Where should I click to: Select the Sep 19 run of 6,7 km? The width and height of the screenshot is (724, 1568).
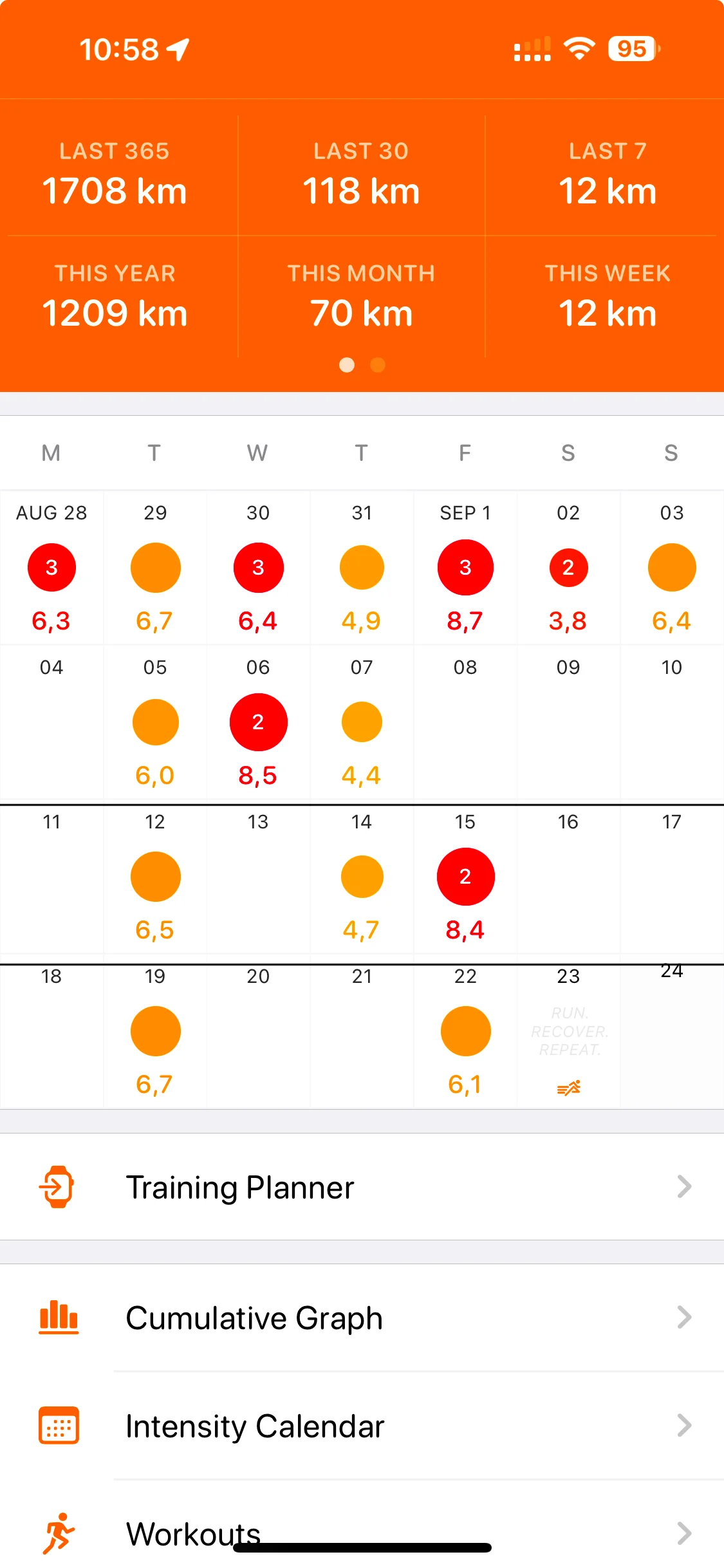click(155, 1031)
